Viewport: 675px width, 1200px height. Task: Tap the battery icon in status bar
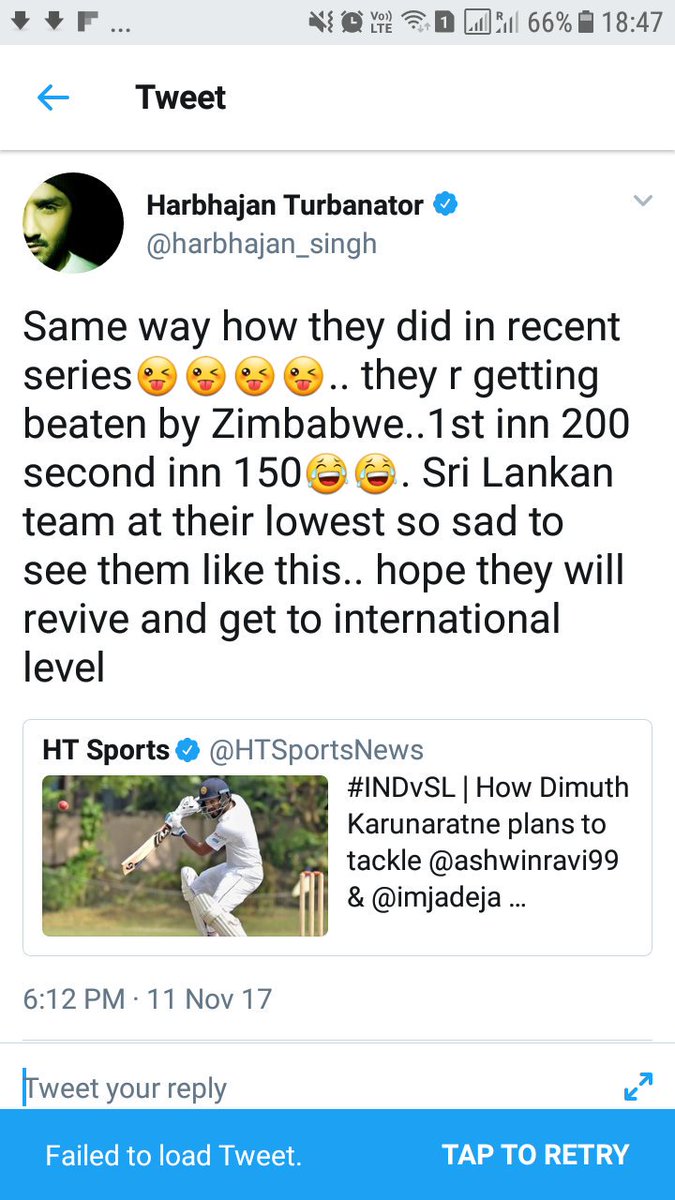587,22
